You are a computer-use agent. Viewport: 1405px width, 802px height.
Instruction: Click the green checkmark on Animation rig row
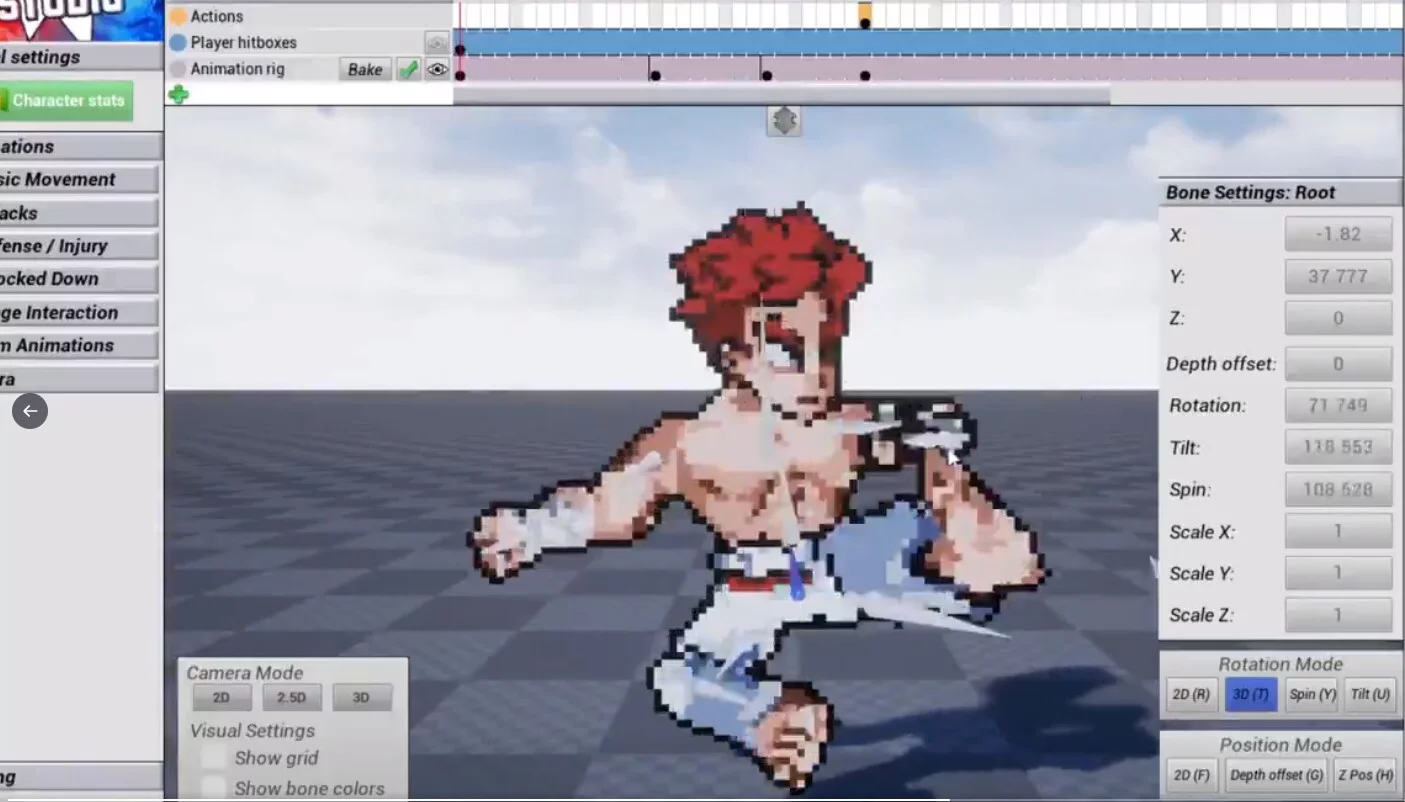coord(408,69)
